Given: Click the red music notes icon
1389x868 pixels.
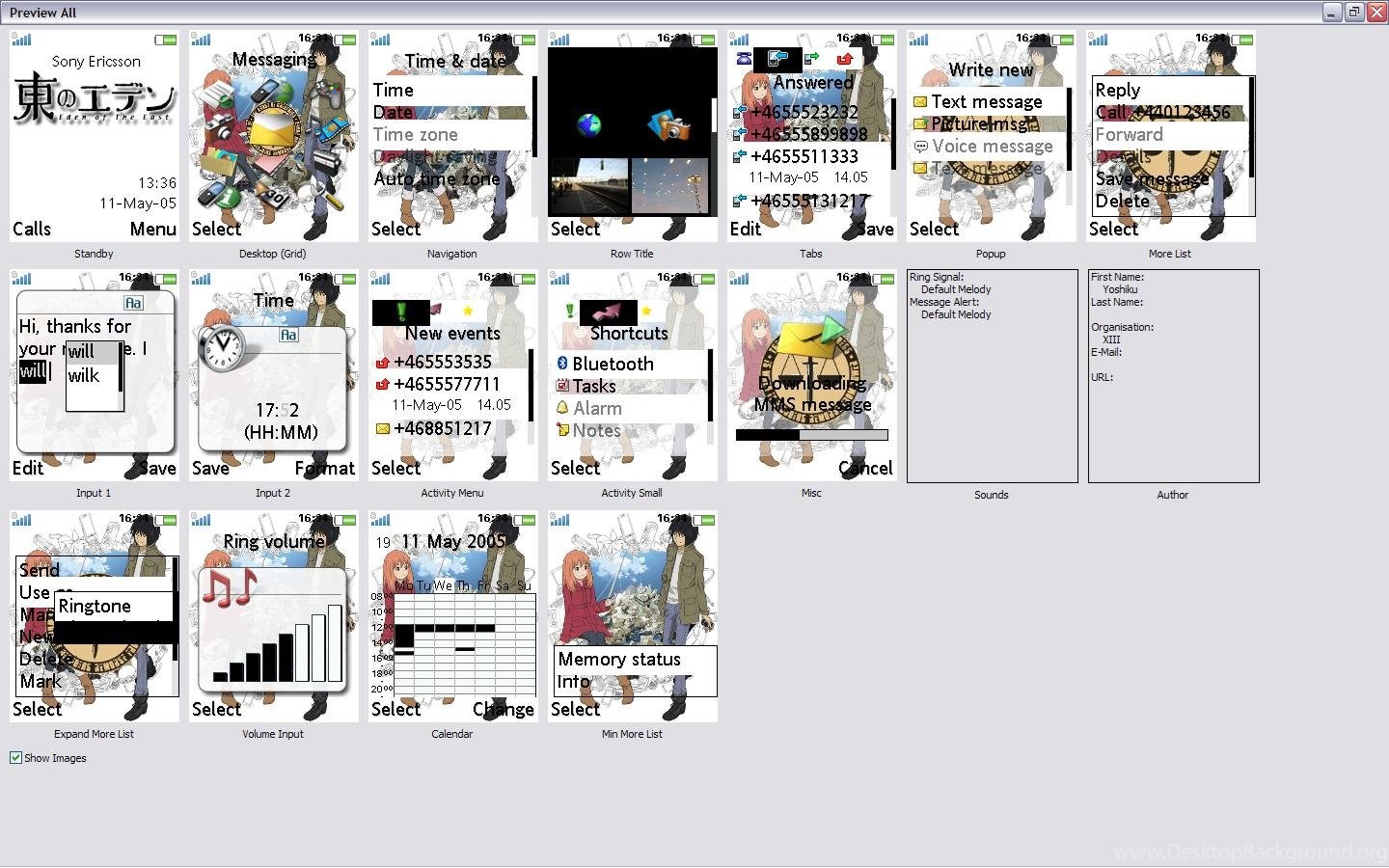Looking at the screenshot, I should (x=230, y=587).
